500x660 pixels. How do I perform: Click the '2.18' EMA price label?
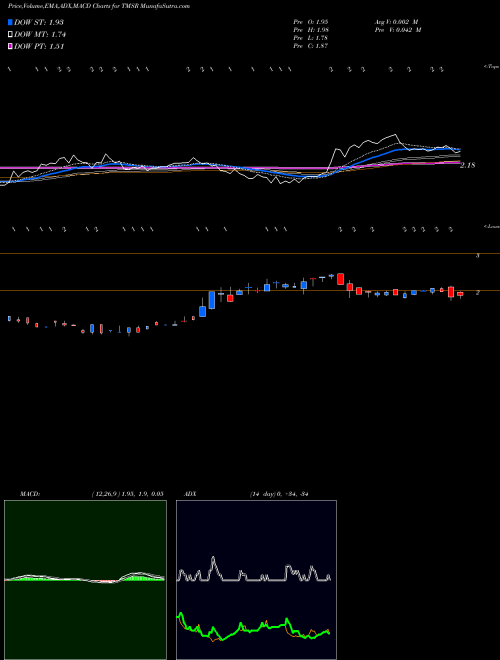click(468, 165)
